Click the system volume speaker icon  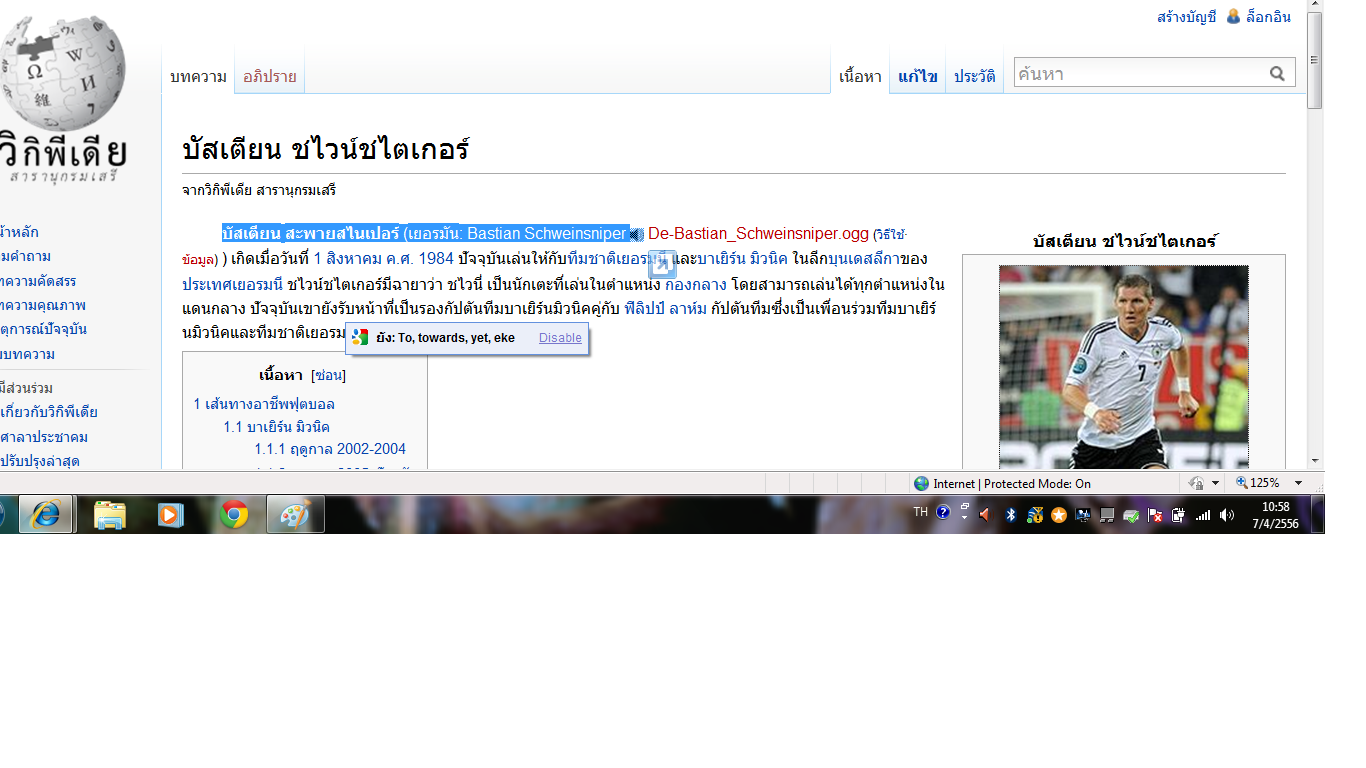tap(1227, 515)
